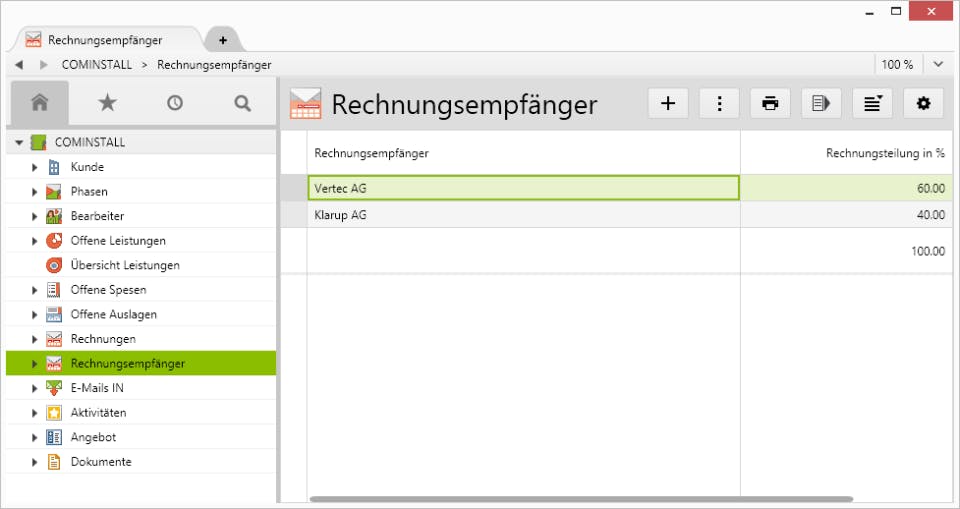The image size is (960, 509).
Task: Navigate back with left arrow
Action: (19, 64)
